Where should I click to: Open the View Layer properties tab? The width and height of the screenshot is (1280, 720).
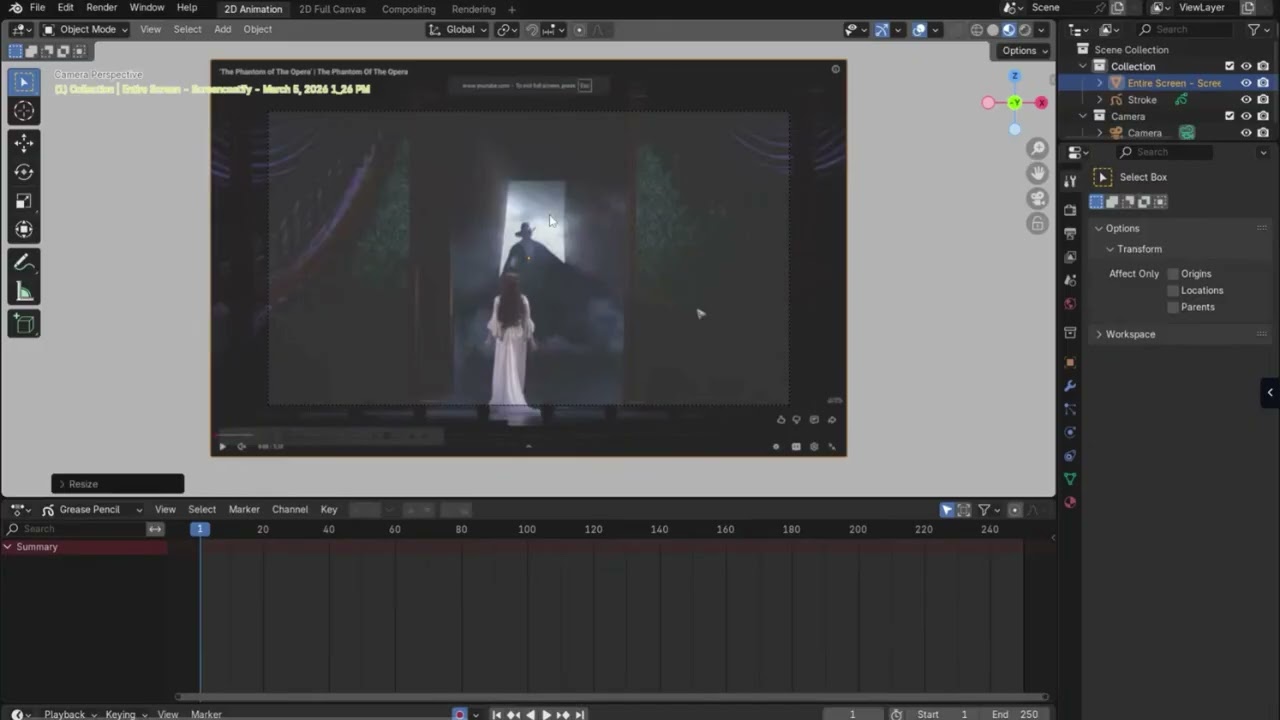[x=1070, y=257]
